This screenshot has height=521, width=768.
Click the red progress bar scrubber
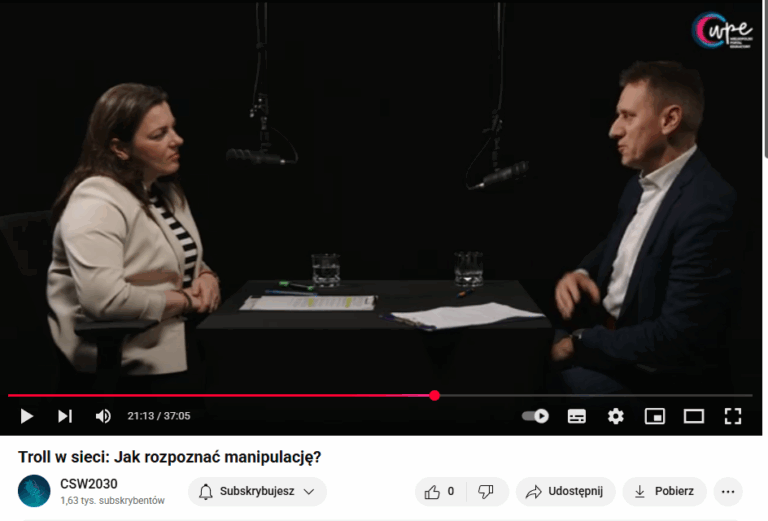click(434, 396)
